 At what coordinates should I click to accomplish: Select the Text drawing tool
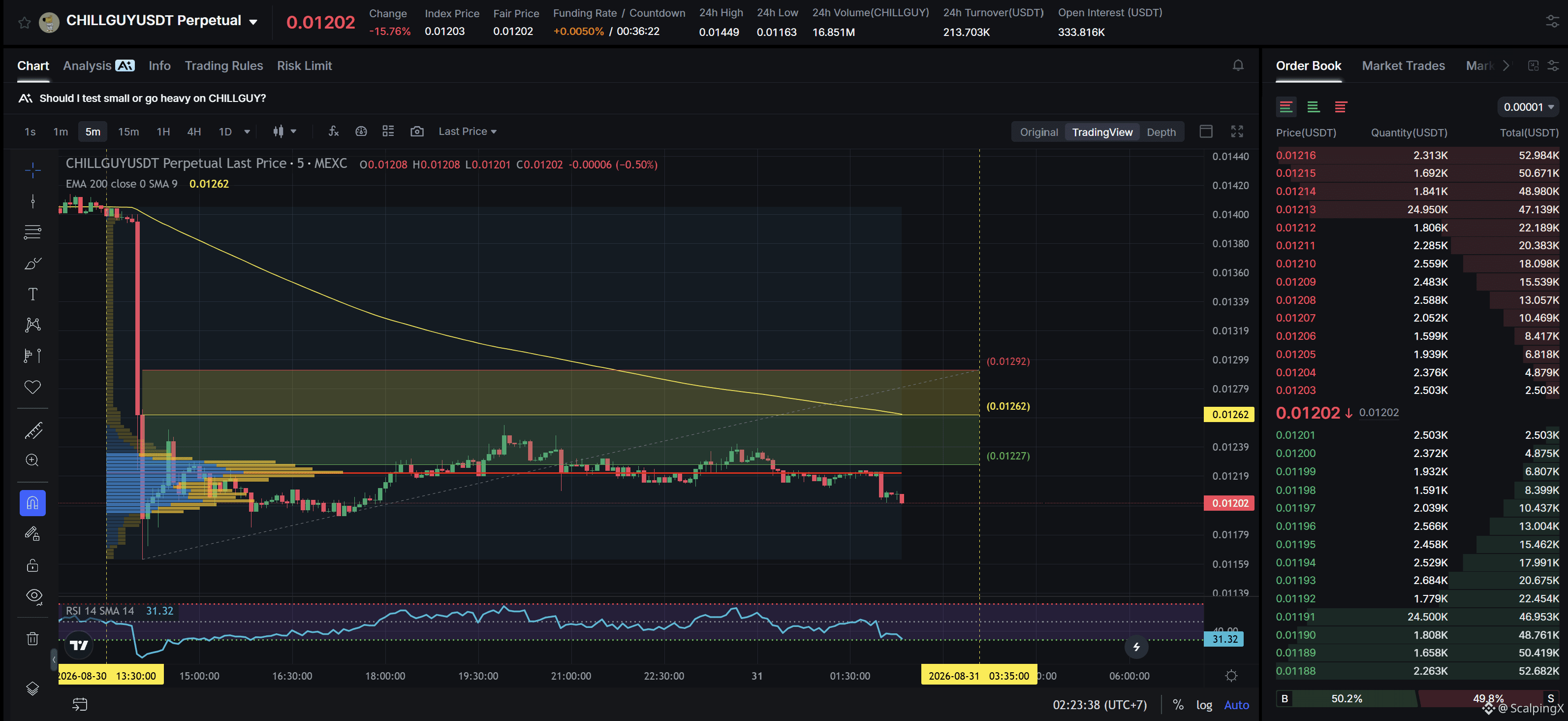tap(33, 294)
